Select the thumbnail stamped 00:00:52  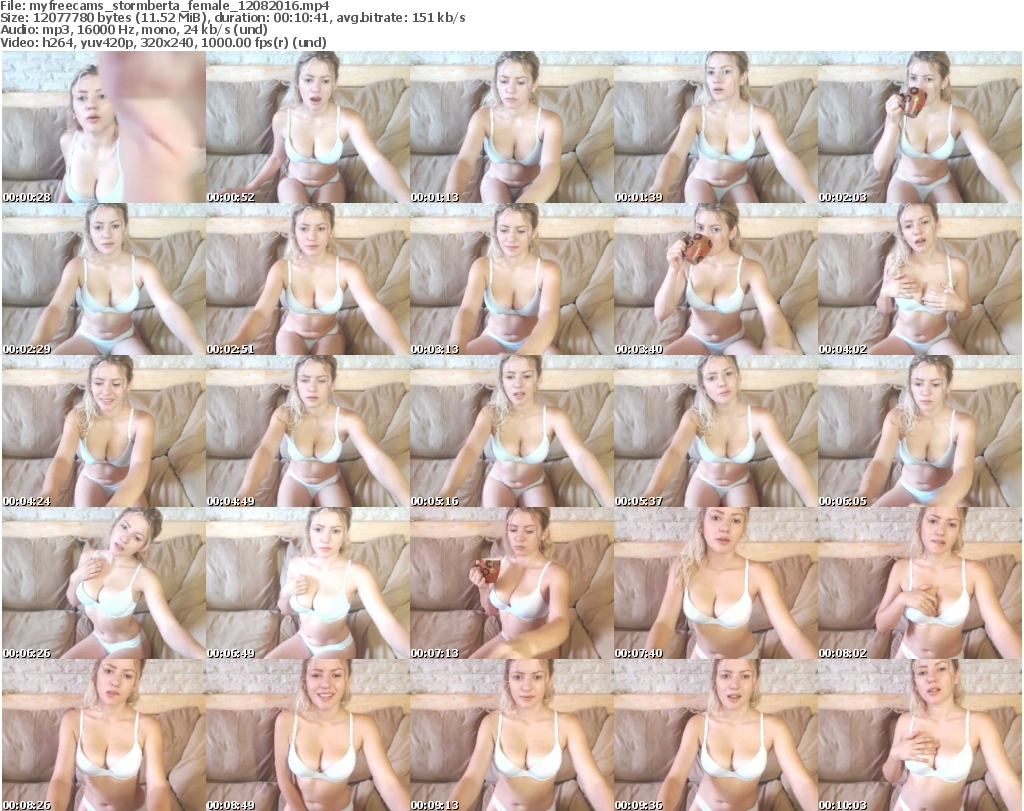point(308,127)
